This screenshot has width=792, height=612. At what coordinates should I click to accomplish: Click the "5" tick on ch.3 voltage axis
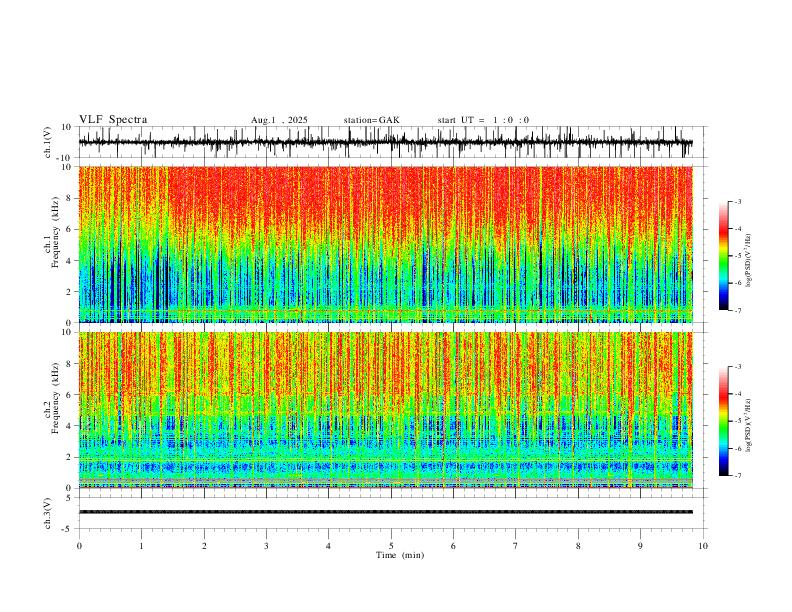click(70, 498)
